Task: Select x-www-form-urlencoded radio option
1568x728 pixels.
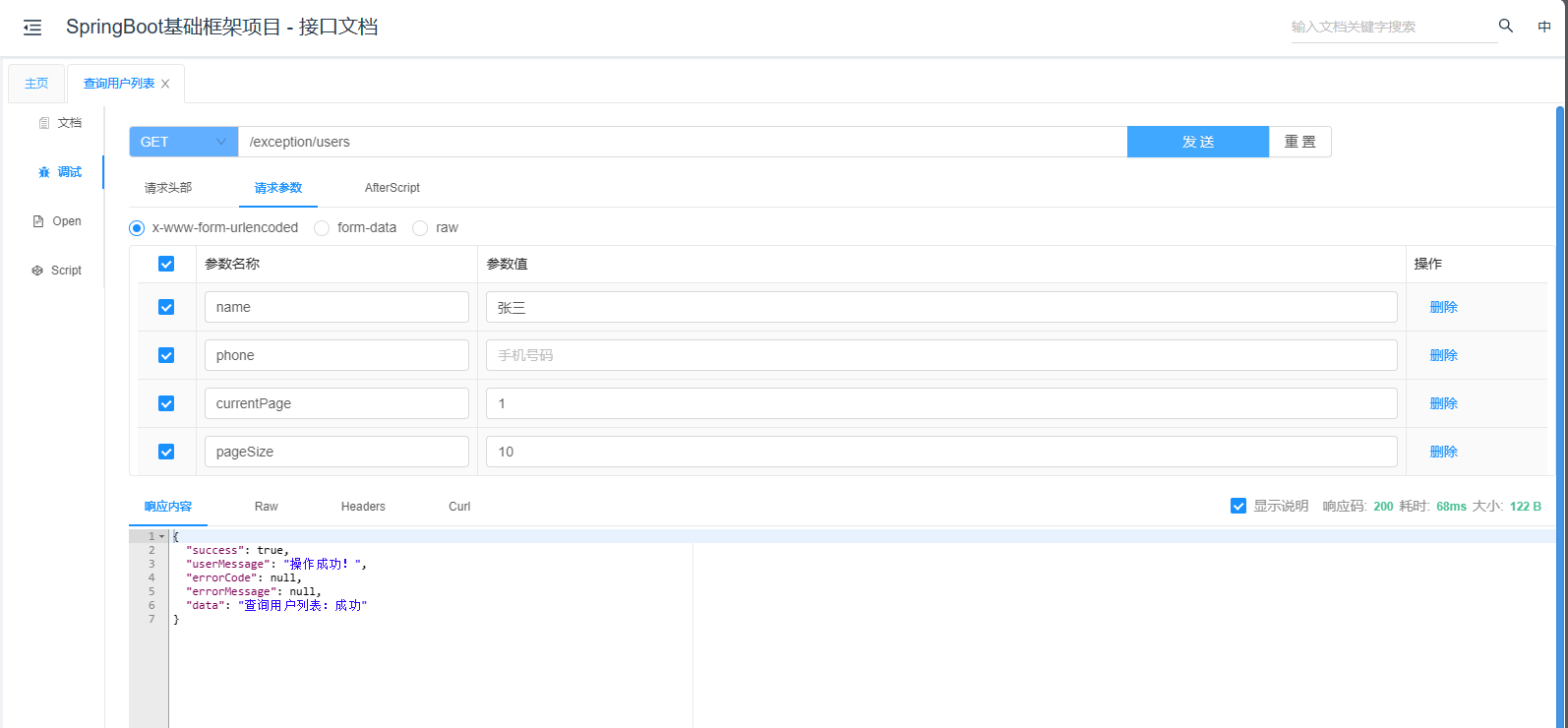Action: [137, 228]
